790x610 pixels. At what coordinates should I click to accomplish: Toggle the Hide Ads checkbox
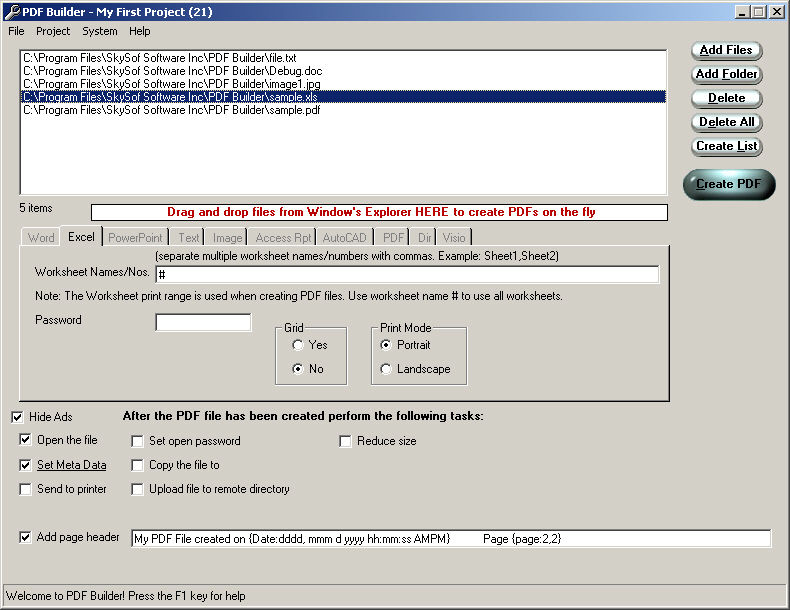click(x=17, y=417)
